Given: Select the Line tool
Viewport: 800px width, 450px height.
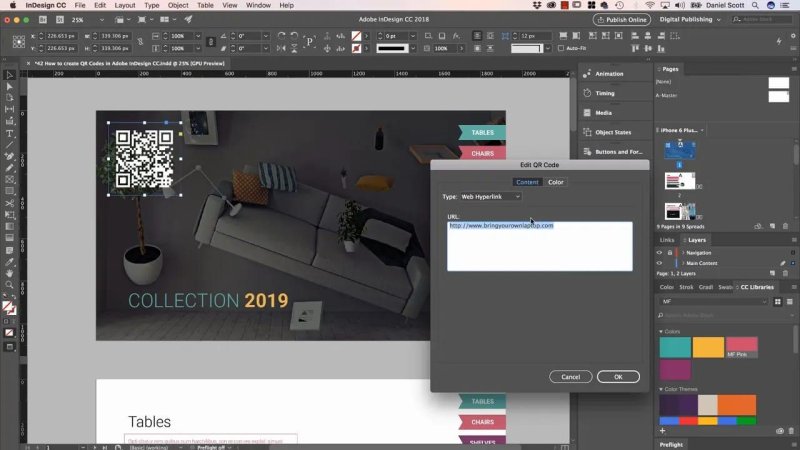Looking at the screenshot, I should click(9, 145).
